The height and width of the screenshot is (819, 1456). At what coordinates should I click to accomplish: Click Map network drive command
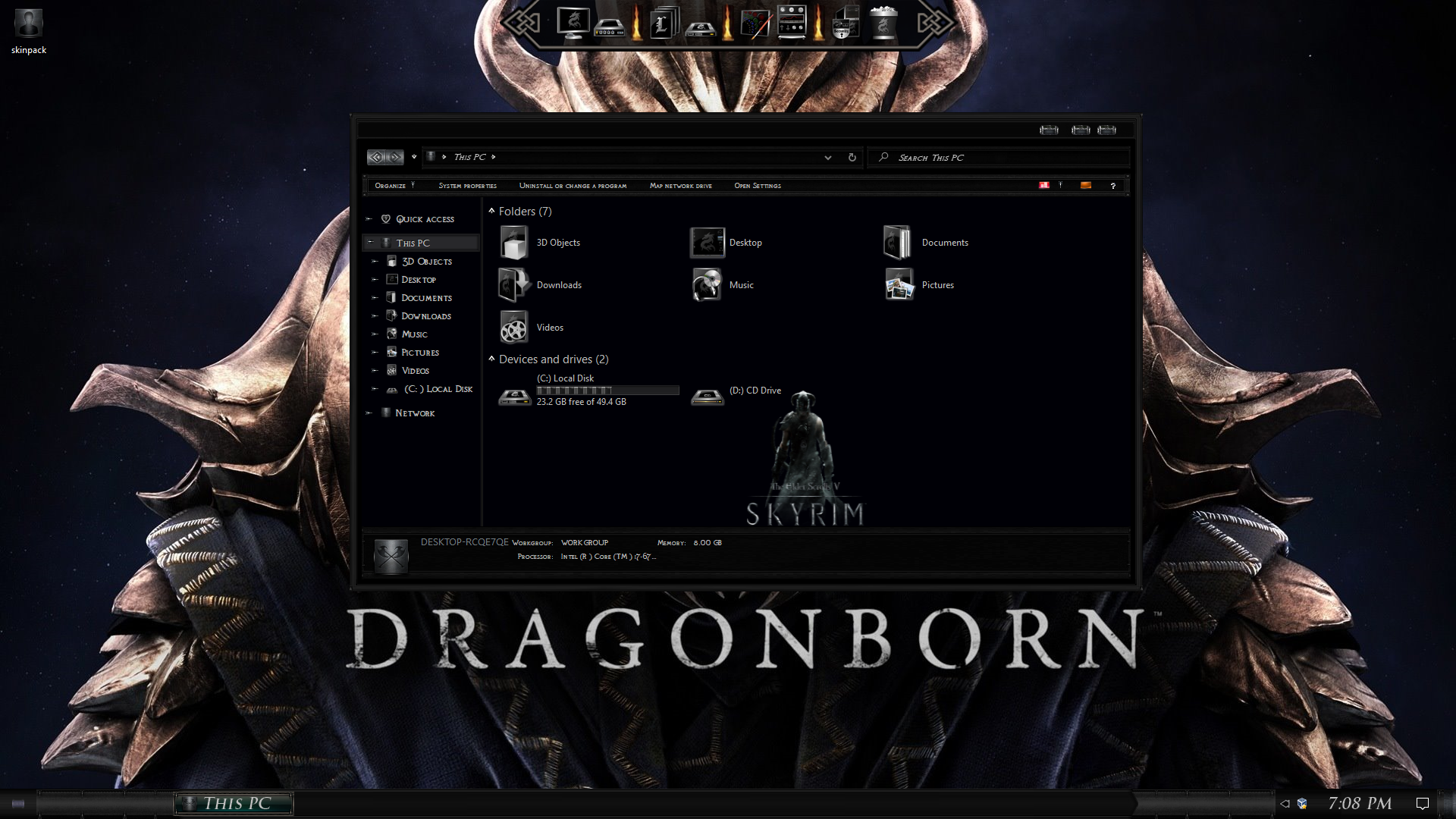click(680, 186)
